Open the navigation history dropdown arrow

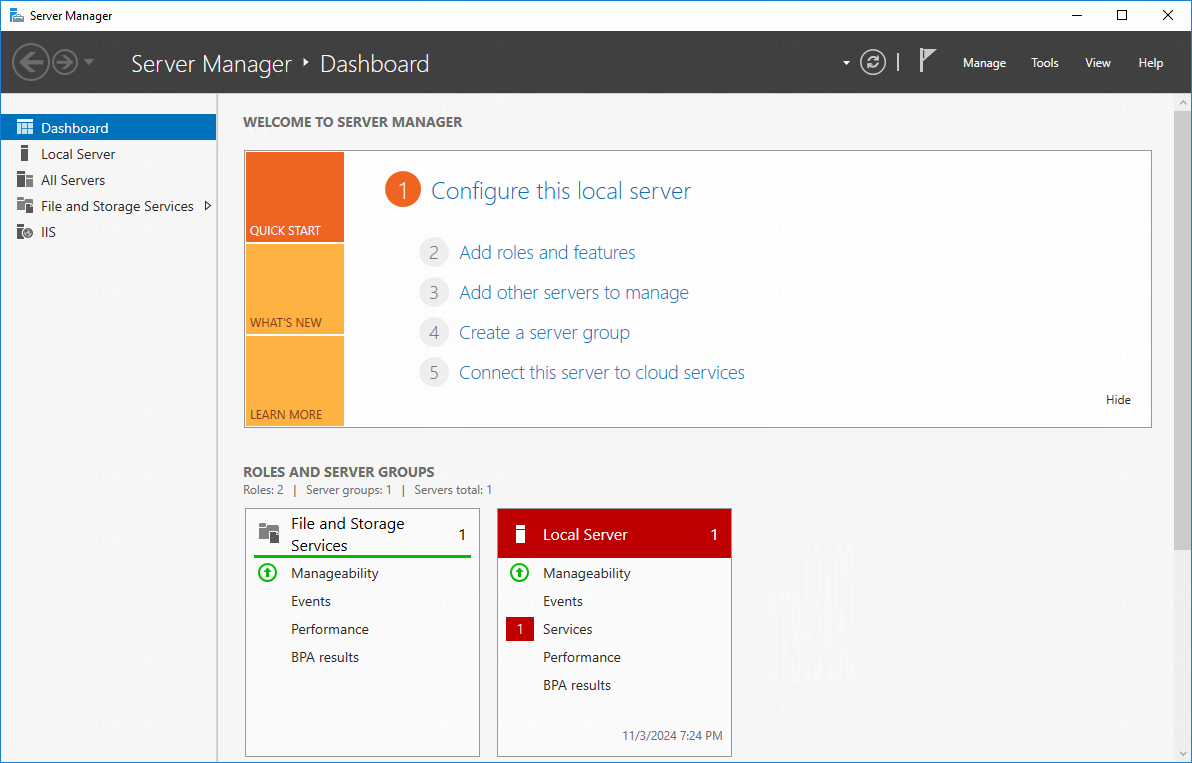[x=89, y=62]
